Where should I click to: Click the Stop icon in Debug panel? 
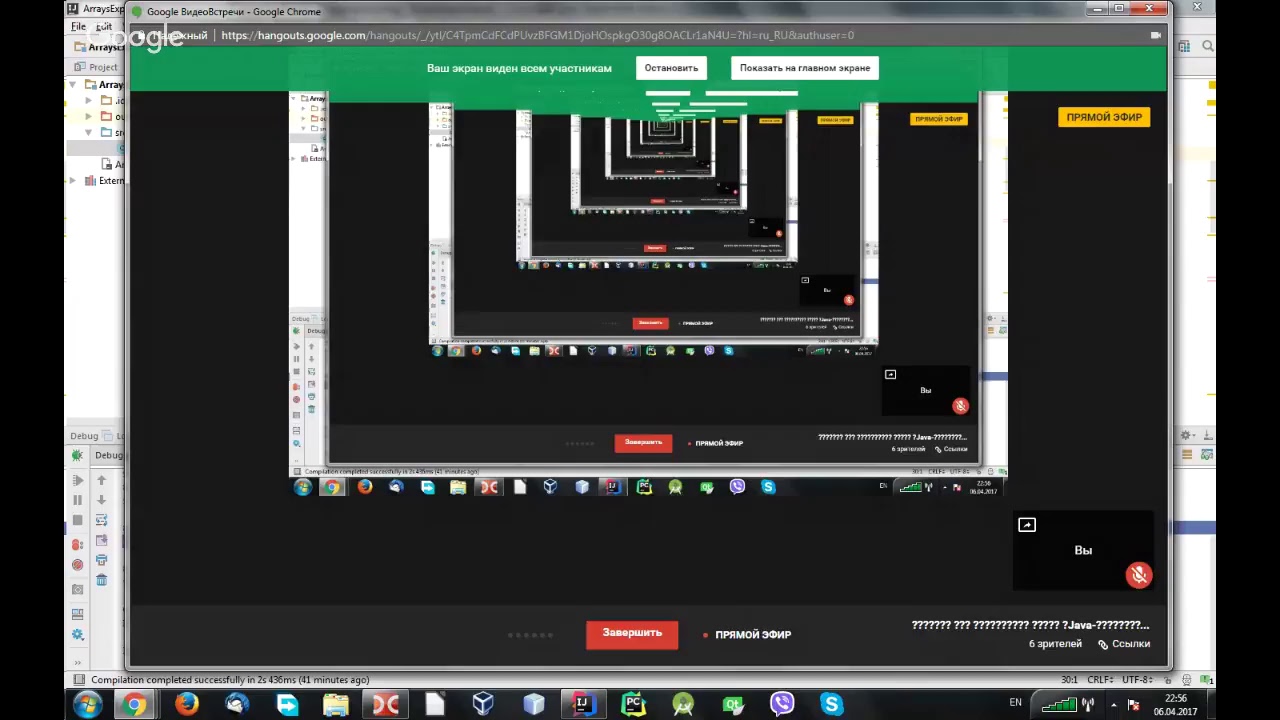tap(77, 521)
